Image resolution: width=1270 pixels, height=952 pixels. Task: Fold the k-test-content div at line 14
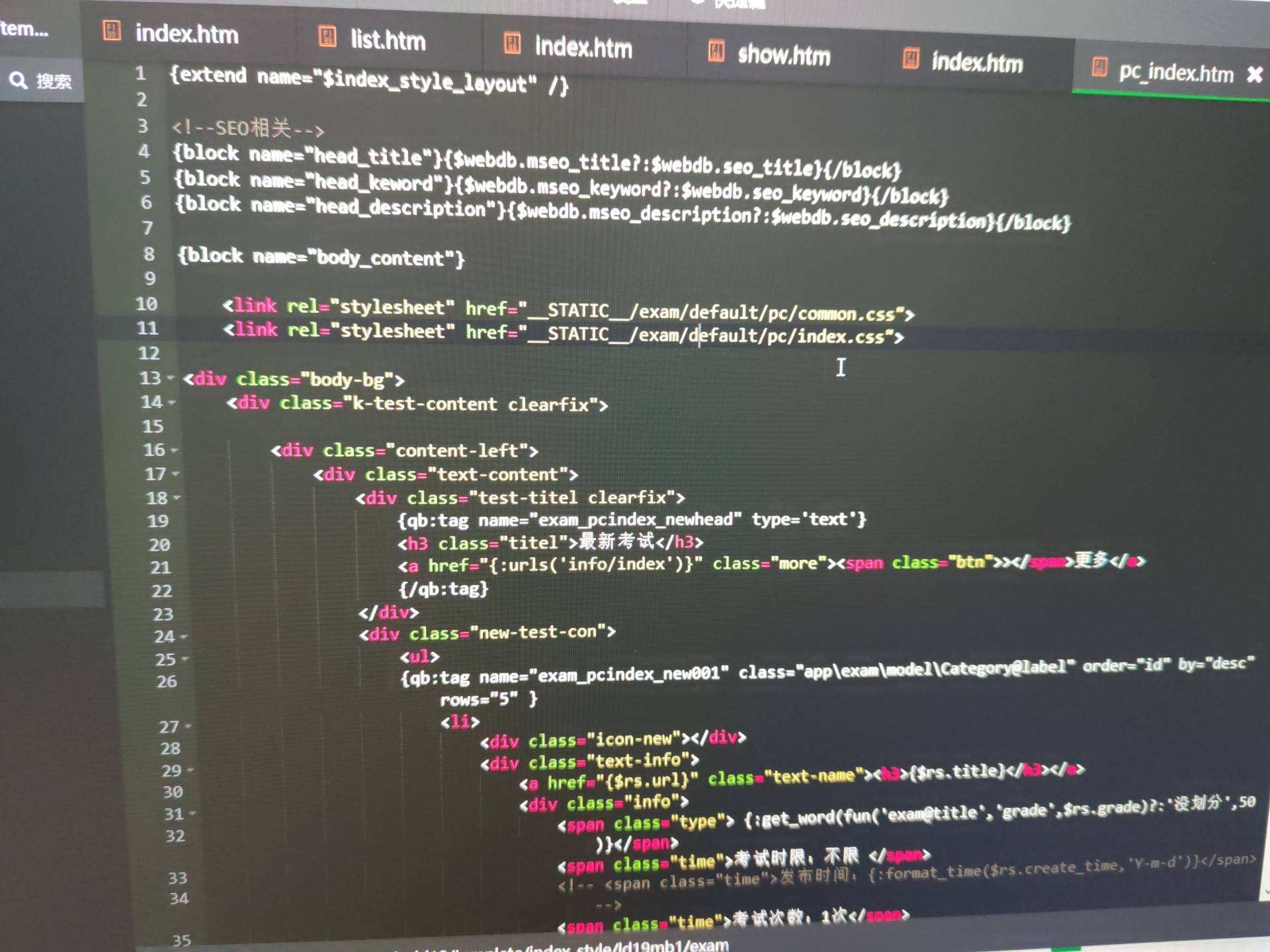(172, 402)
